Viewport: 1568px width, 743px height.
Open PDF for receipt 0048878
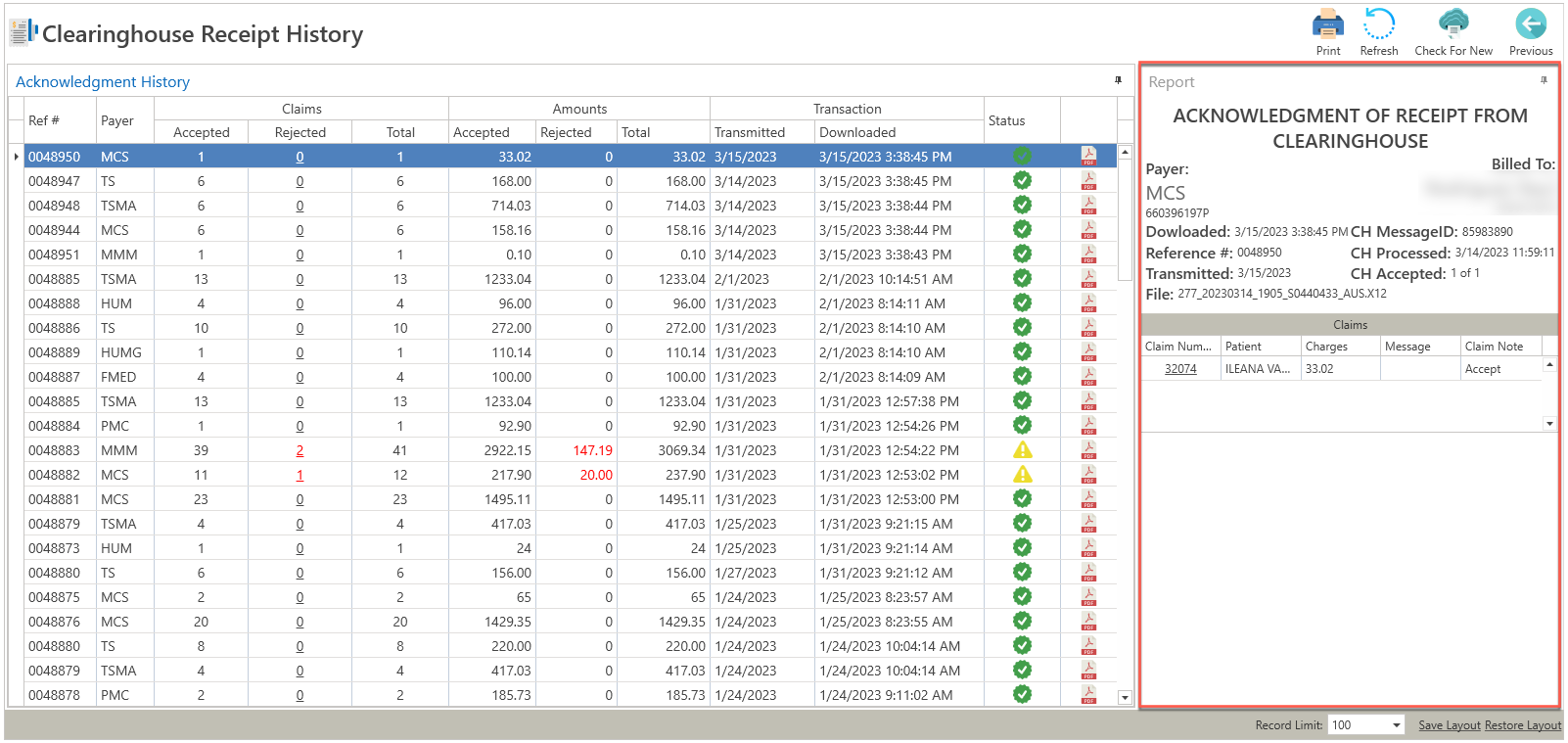(x=1088, y=694)
